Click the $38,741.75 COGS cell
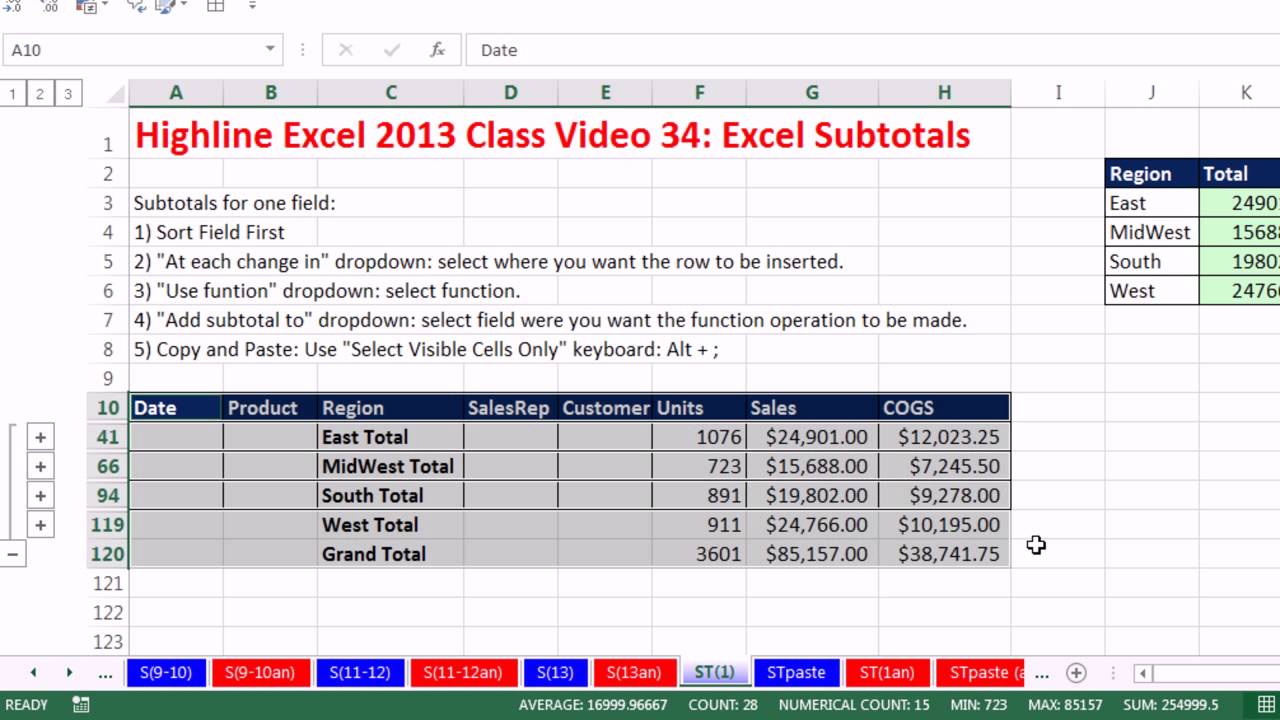Image resolution: width=1280 pixels, height=720 pixels. 944,554
